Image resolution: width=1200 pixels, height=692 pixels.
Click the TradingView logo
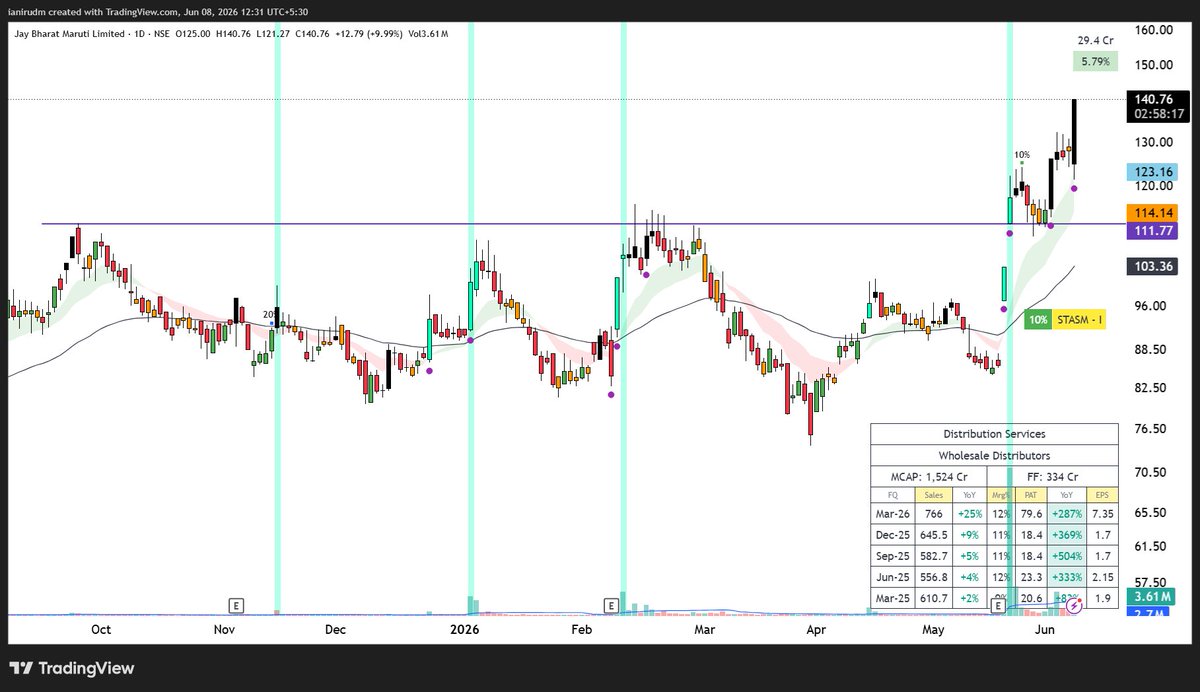[72, 668]
